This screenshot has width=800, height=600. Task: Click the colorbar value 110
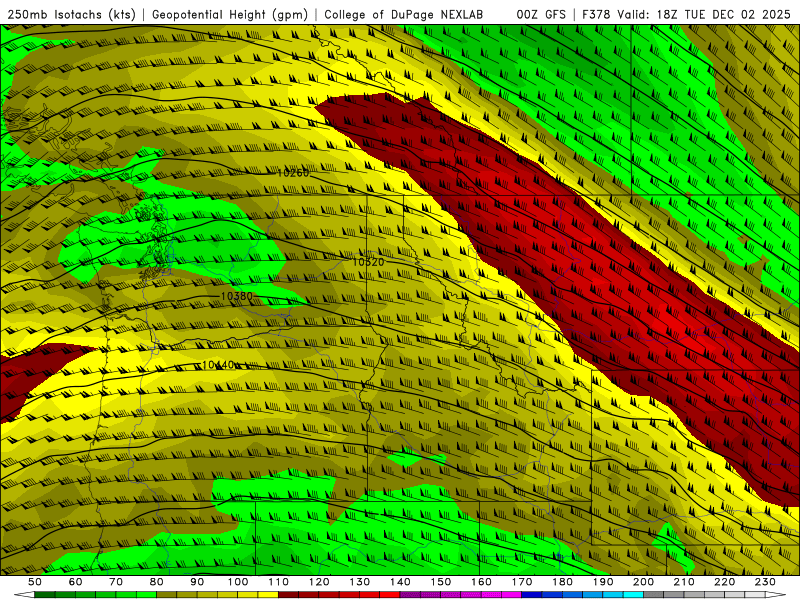coord(278,582)
